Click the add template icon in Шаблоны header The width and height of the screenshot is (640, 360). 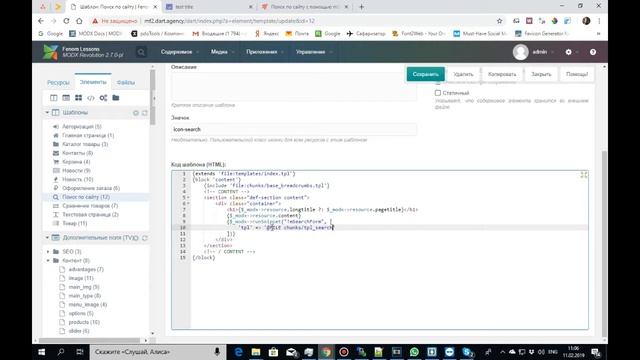coord(136,113)
